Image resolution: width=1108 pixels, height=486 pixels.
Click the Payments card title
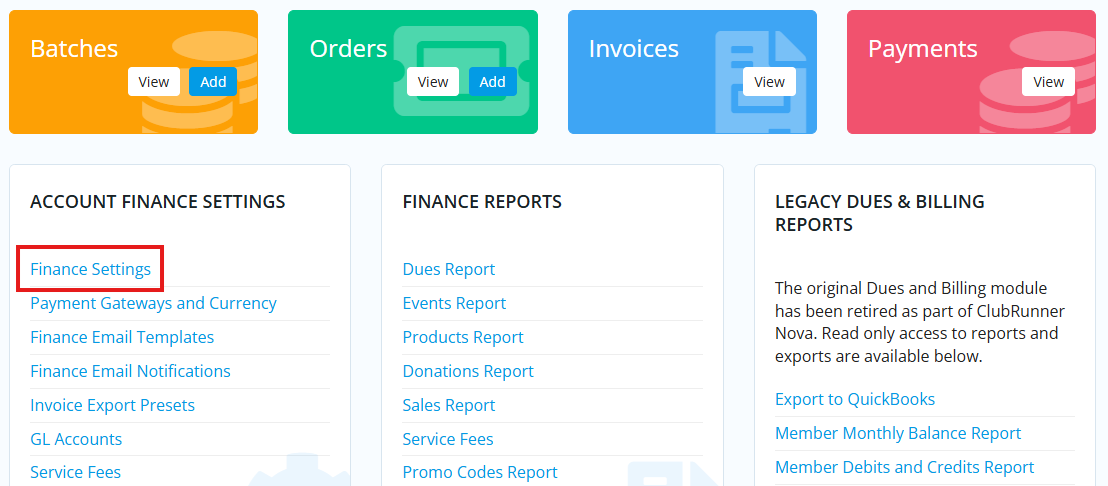pyautogui.click(x=923, y=49)
